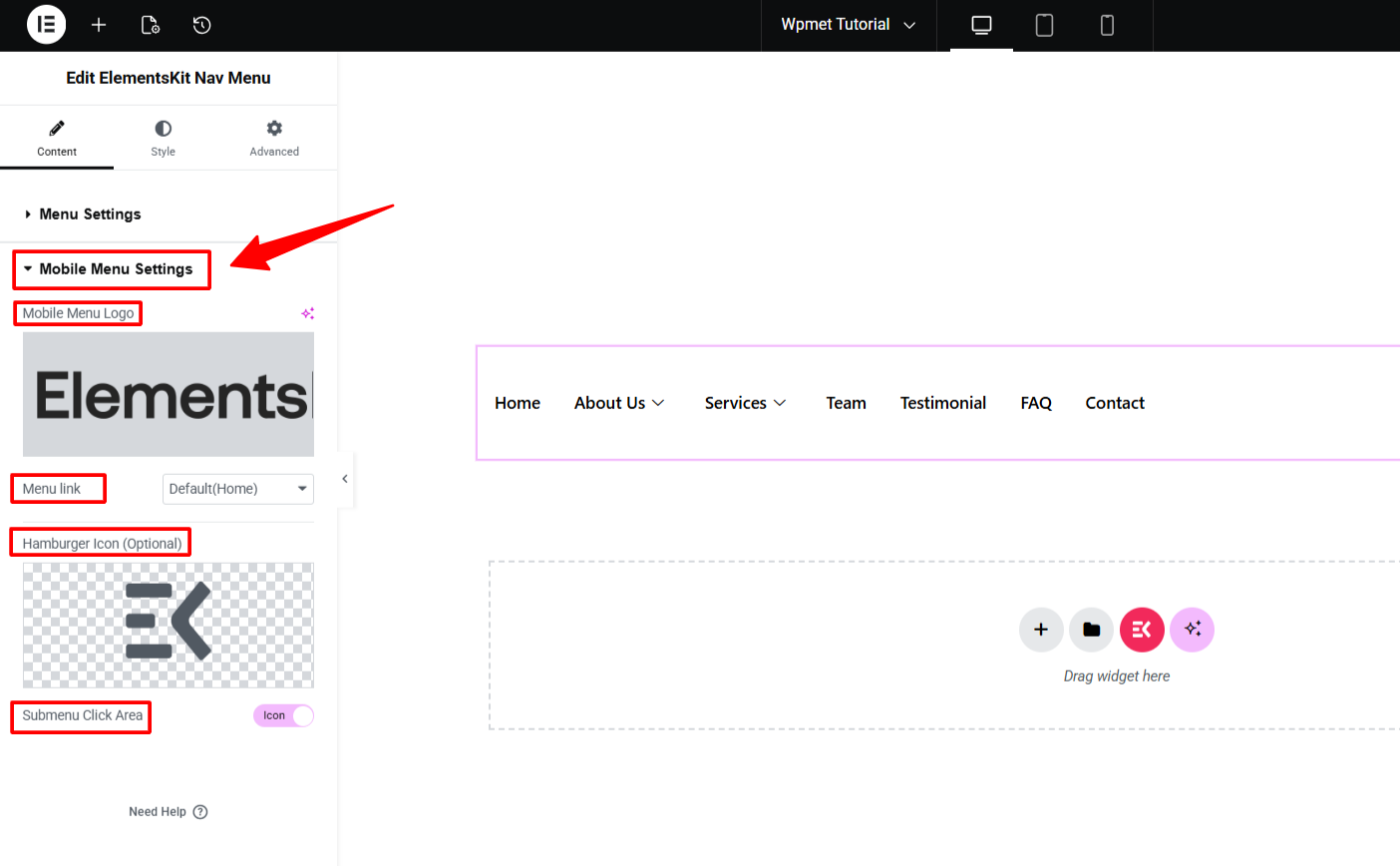Open the revision history icon
The image size is (1400, 866).
201,25
